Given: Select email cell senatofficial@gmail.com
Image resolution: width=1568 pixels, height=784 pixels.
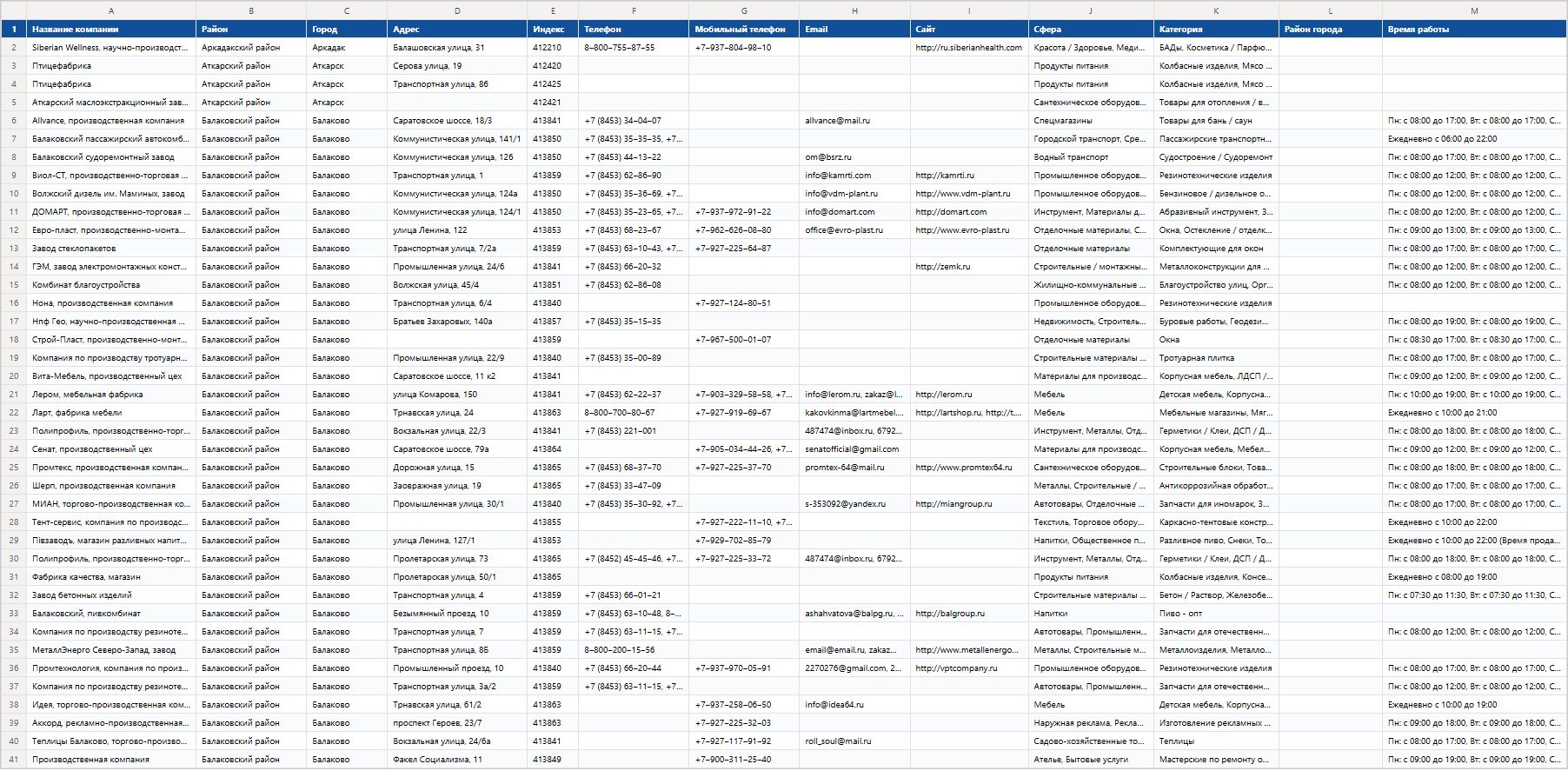Looking at the screenshot, I should [x=854, y=449].
